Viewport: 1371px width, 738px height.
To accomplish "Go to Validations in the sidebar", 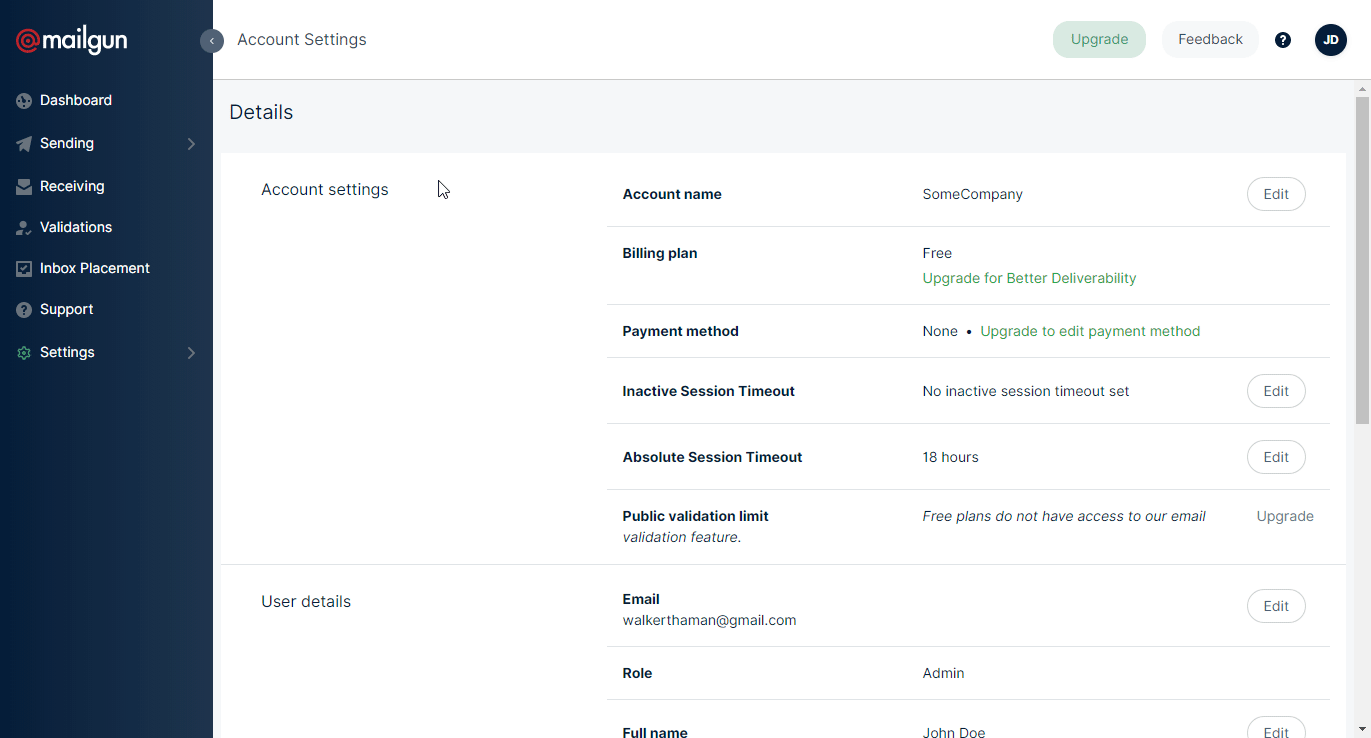I will tap(76, 227).
